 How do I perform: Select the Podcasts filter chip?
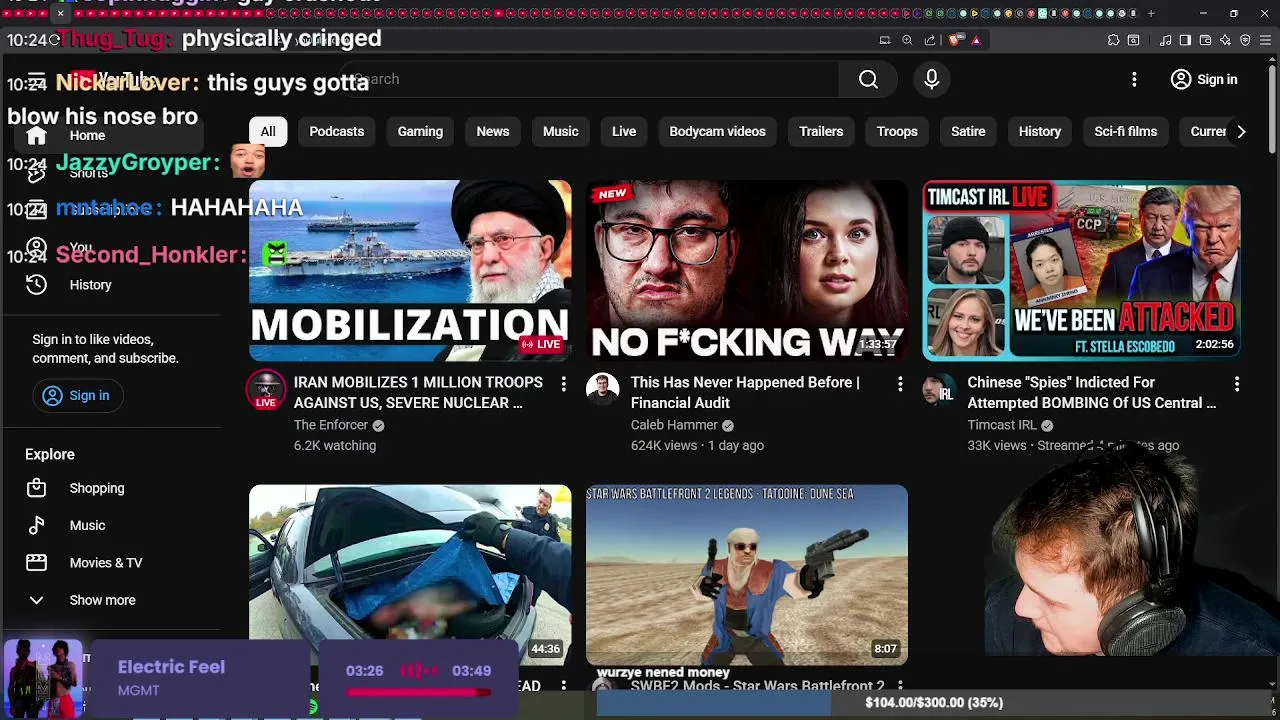click(337, 132)
